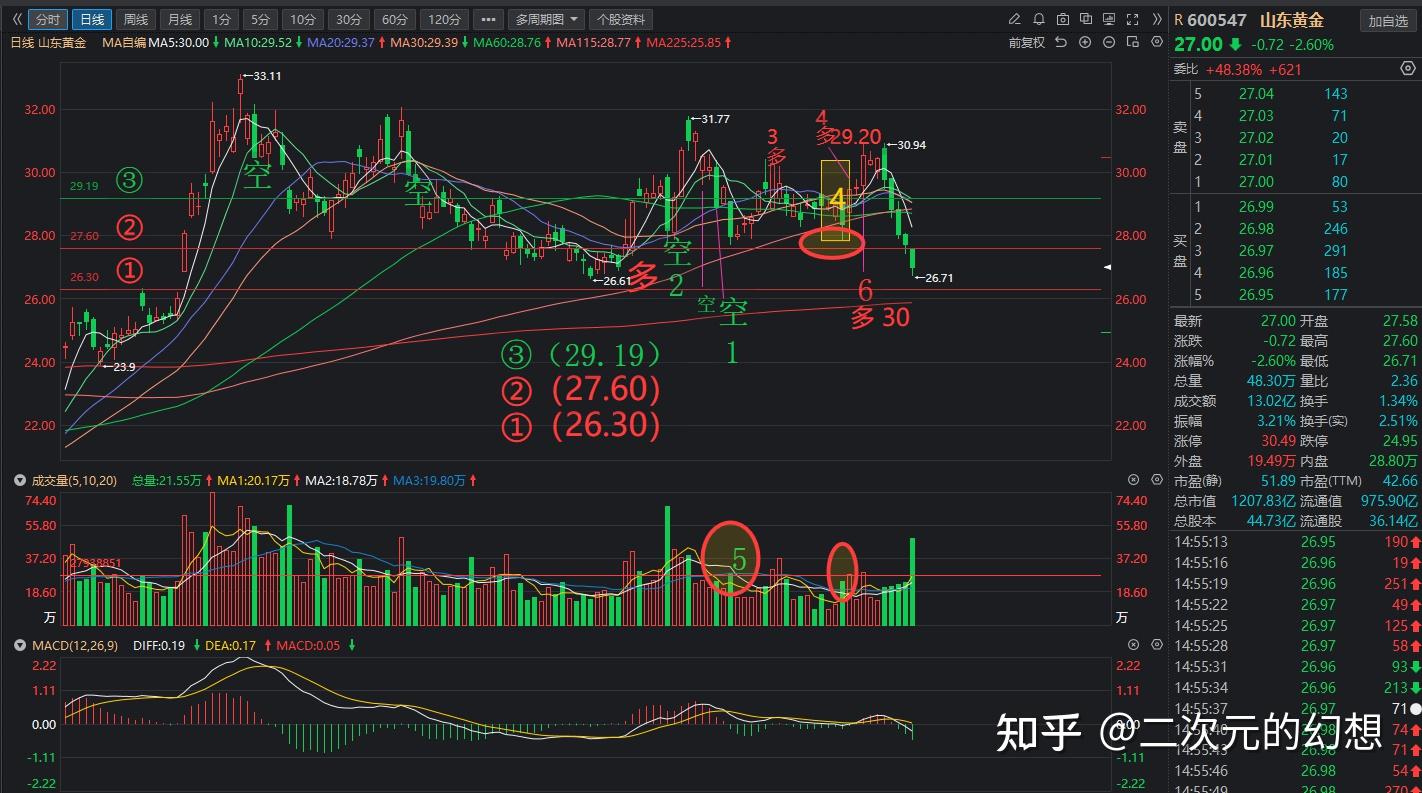The height and width of the screenshot is (793, 1422).
Task: Click the MA自编 indicator label
Action: 124,42
